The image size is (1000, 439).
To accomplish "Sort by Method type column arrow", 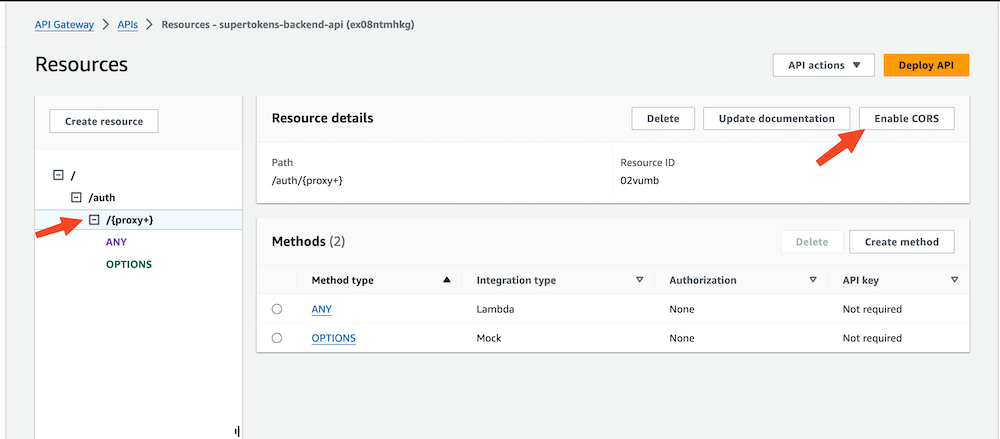I will click(447, 280).
